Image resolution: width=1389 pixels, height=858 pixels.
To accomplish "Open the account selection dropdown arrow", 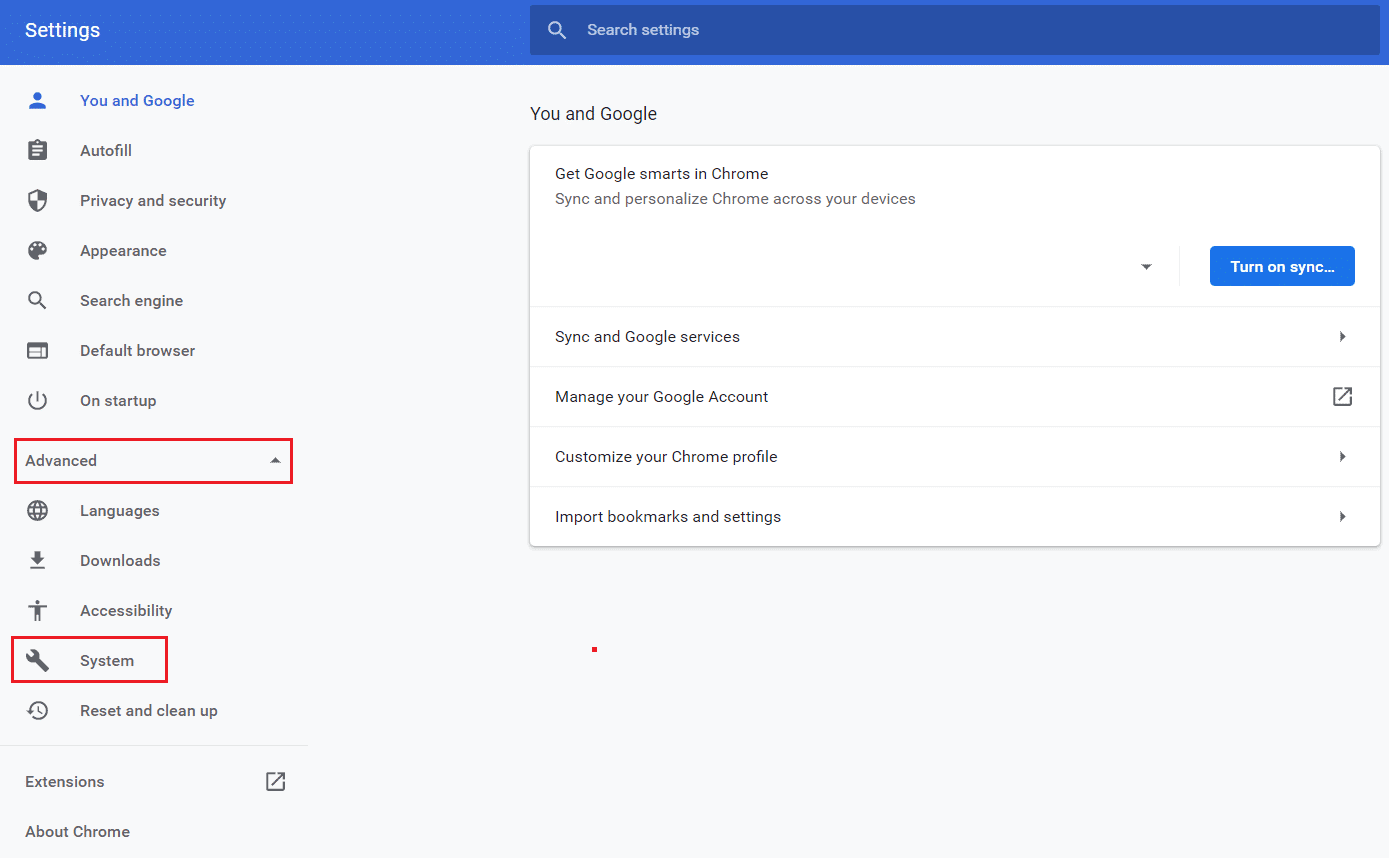I will [x=1145, y=266].
